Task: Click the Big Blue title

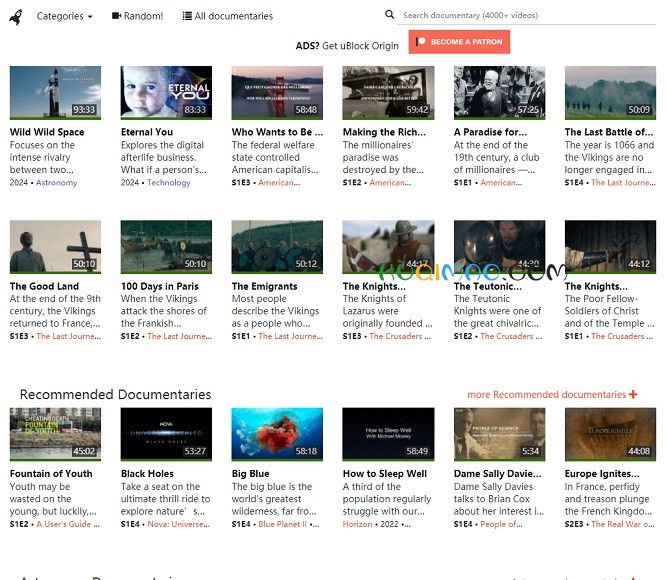Action: tap(250, 473)
